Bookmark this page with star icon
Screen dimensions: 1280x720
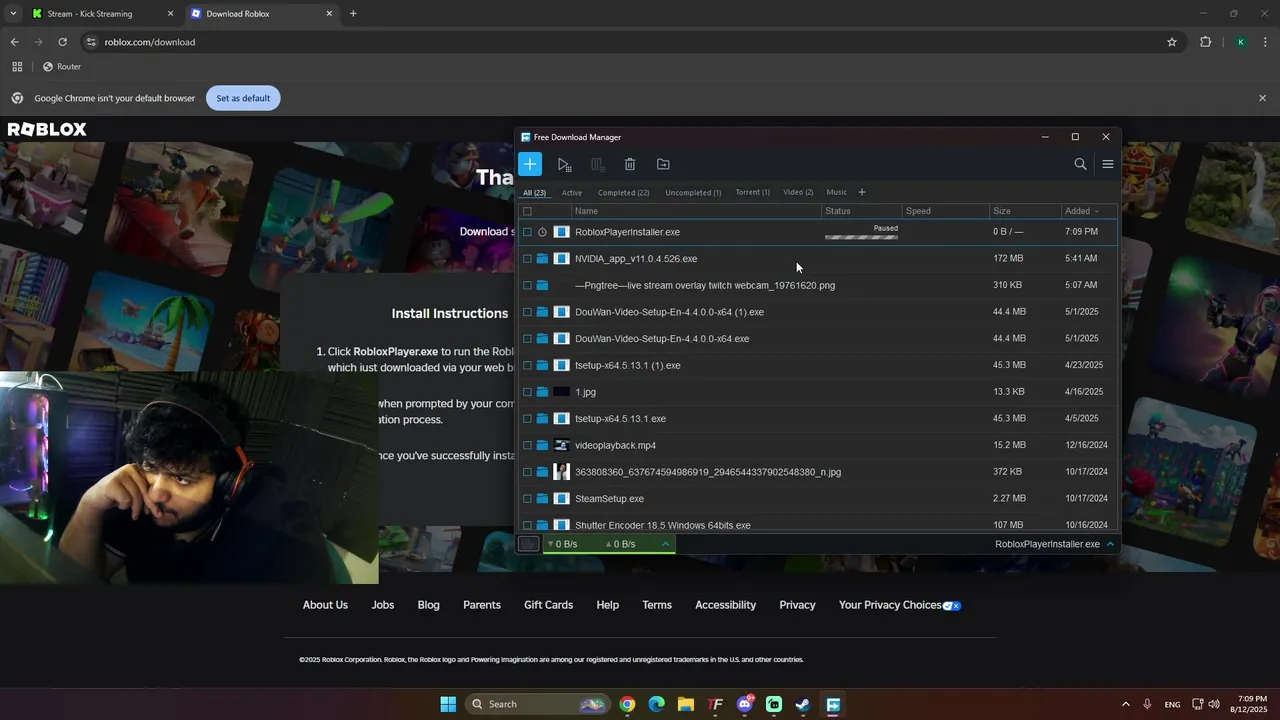point(1172,42)
